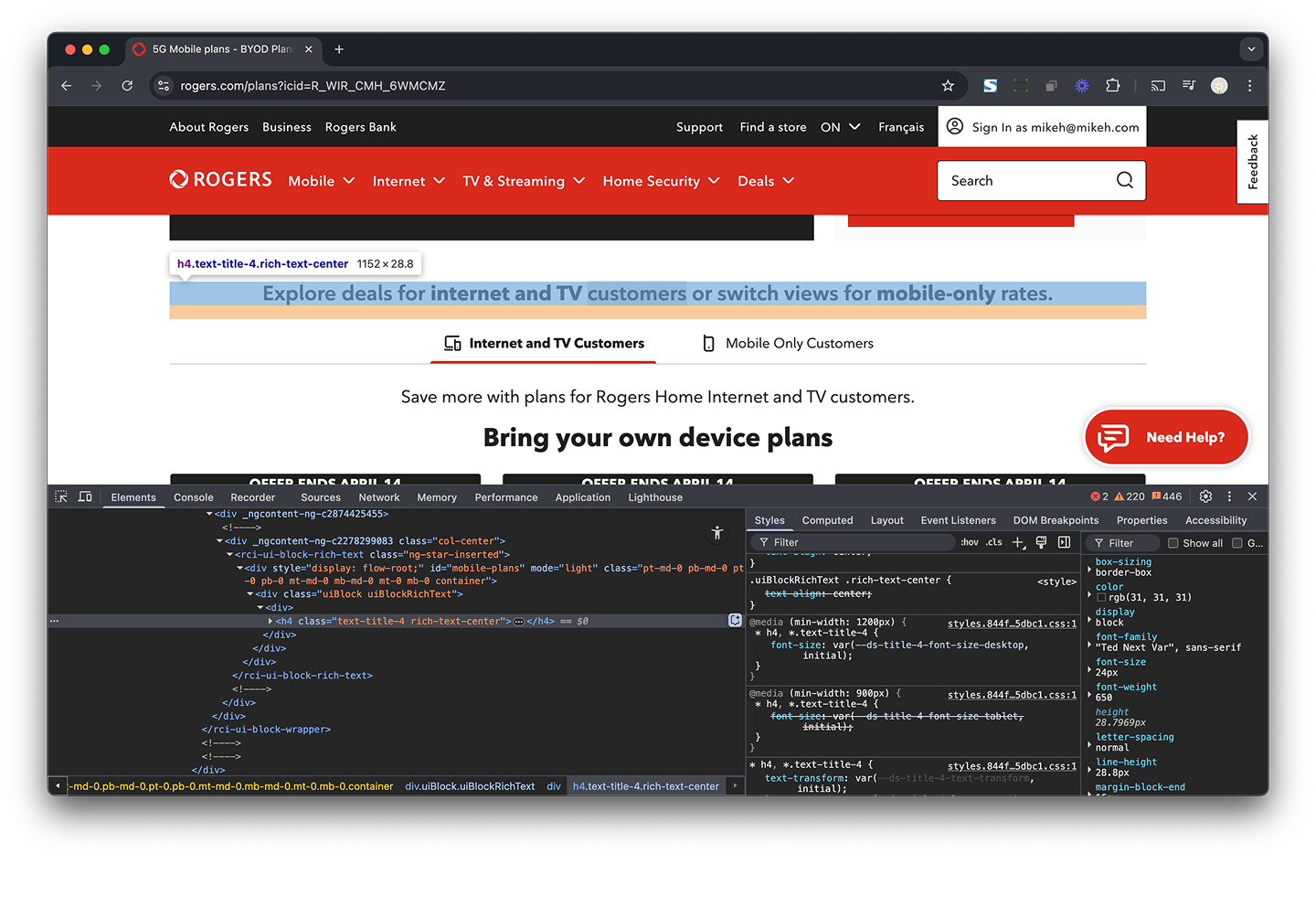Toggle the device toolbar icon in DevTools
The image size is (1316, 907).
[85, 496]
